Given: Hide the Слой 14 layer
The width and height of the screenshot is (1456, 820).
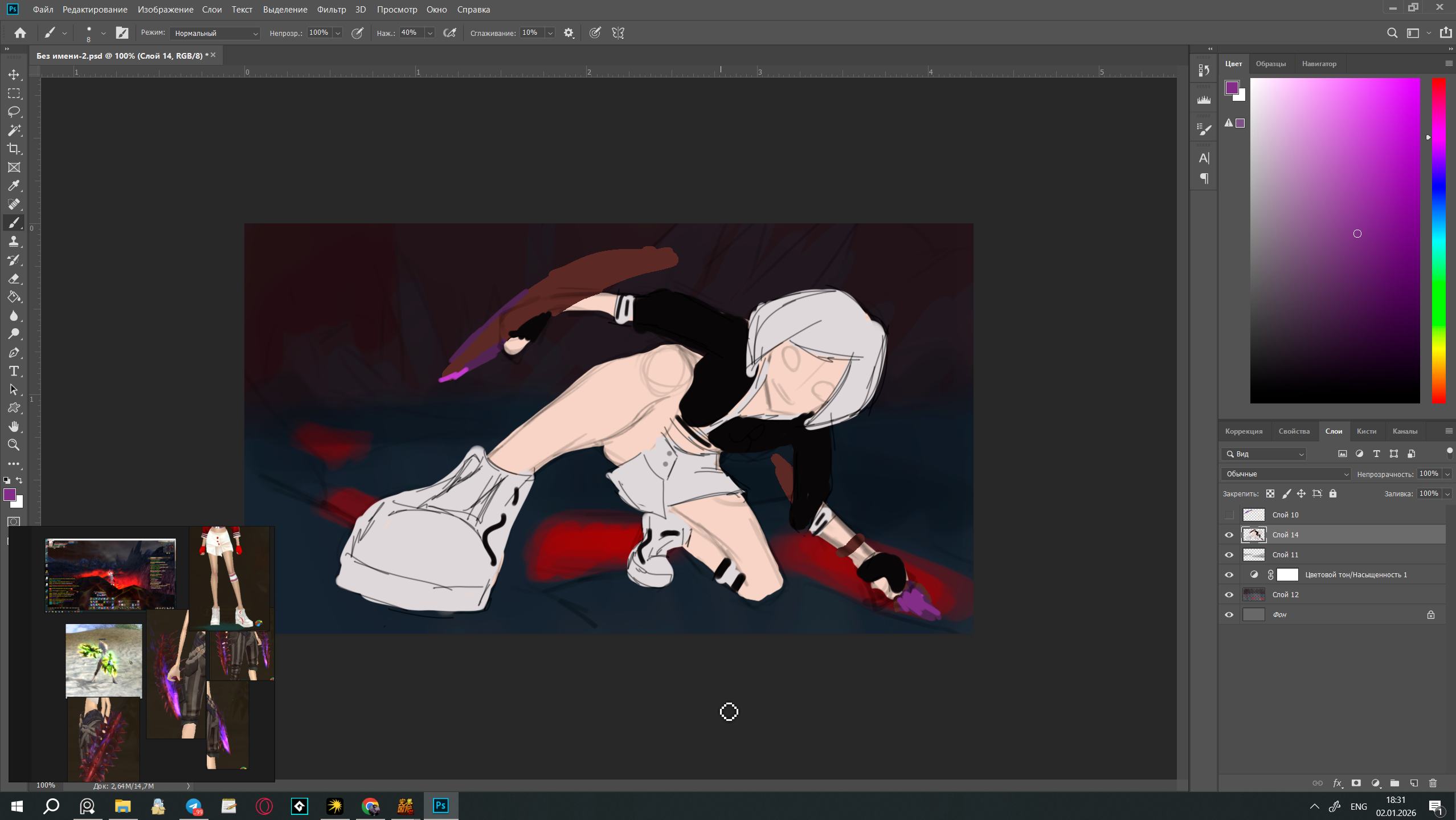Looking at the screenshot, I should click(x=1229, y=535).
